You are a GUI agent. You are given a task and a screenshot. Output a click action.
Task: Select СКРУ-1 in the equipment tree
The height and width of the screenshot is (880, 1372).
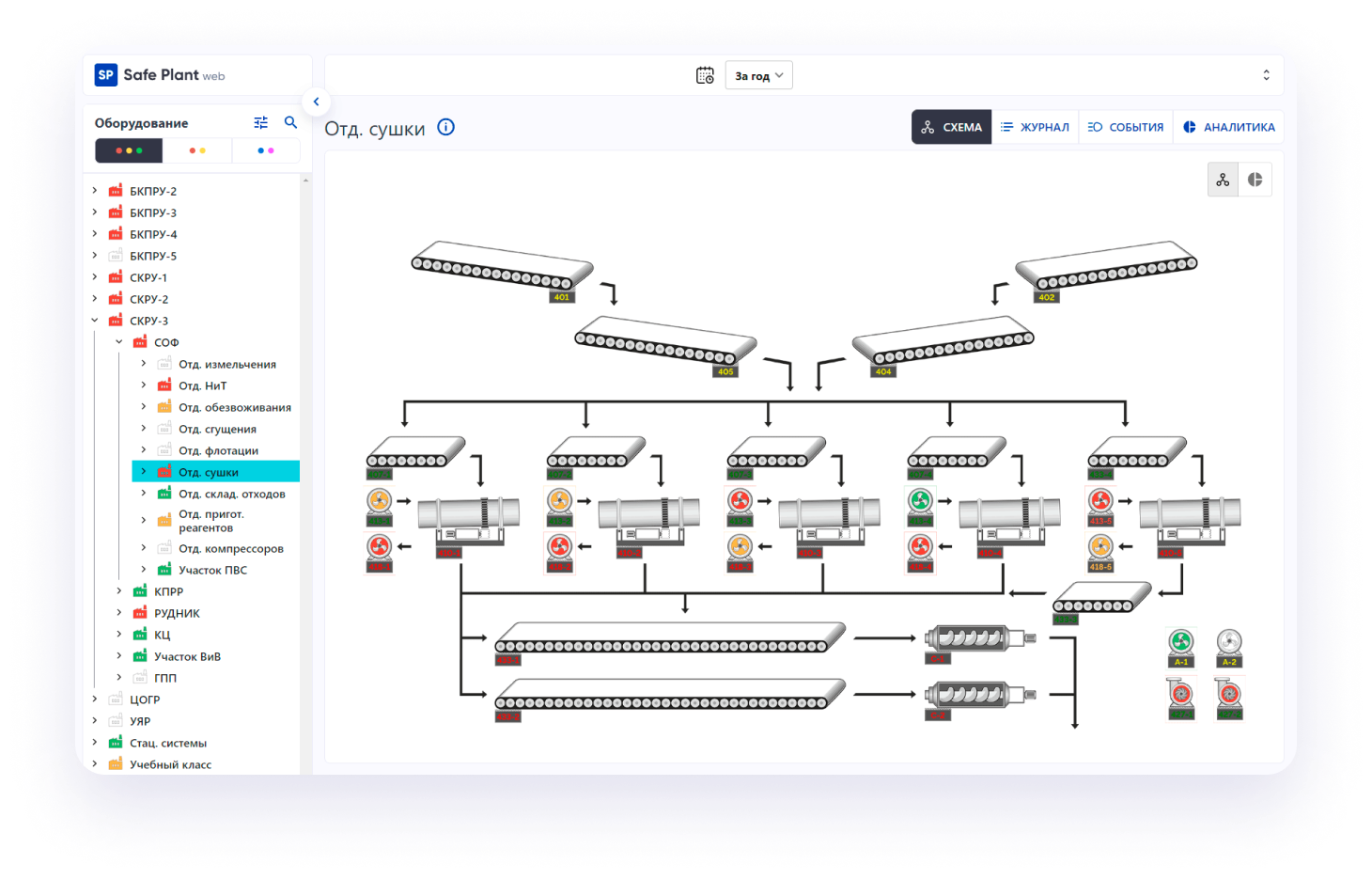(148, 277)
